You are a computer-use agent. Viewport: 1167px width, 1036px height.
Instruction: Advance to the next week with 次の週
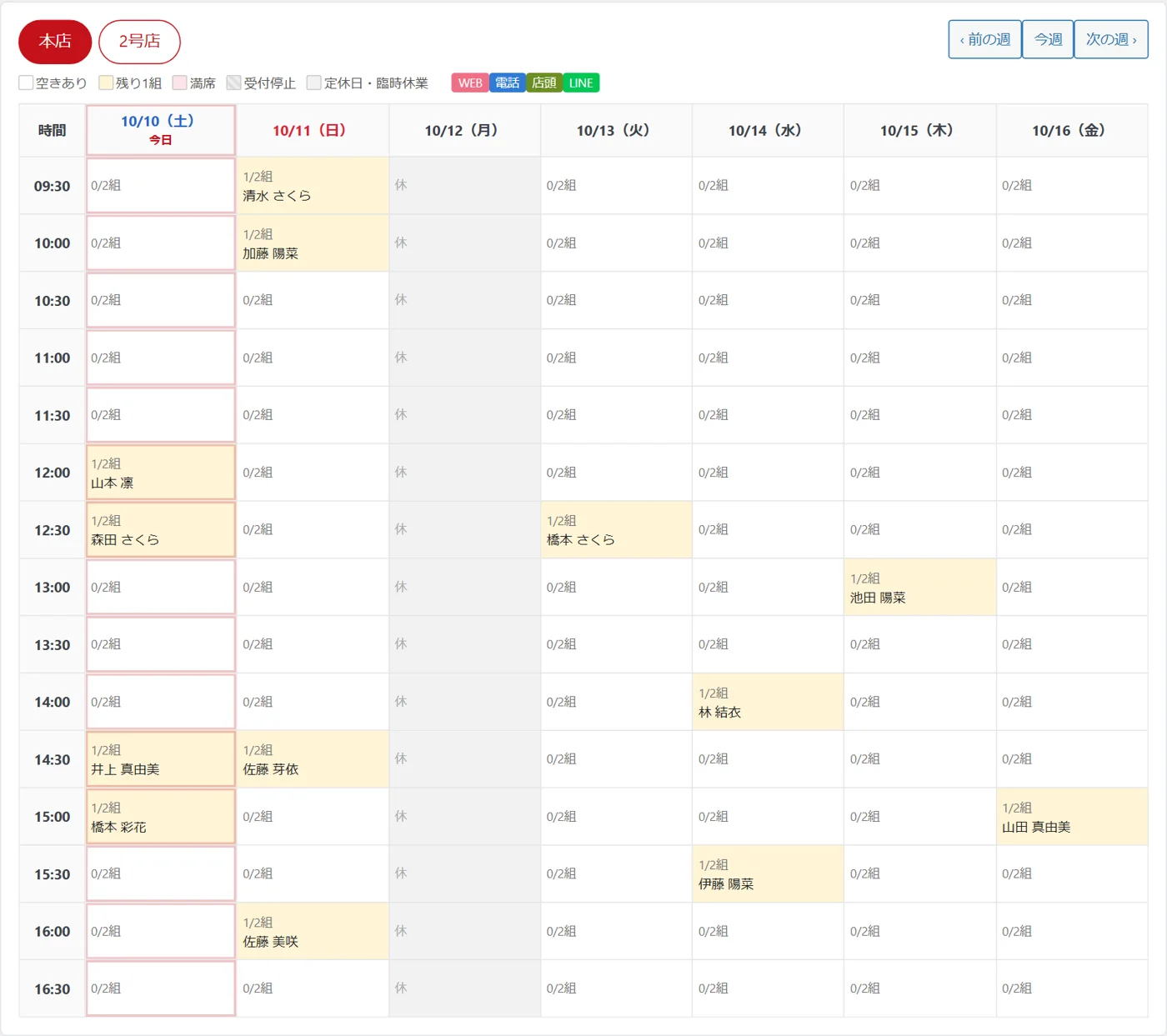(1111, 39)
